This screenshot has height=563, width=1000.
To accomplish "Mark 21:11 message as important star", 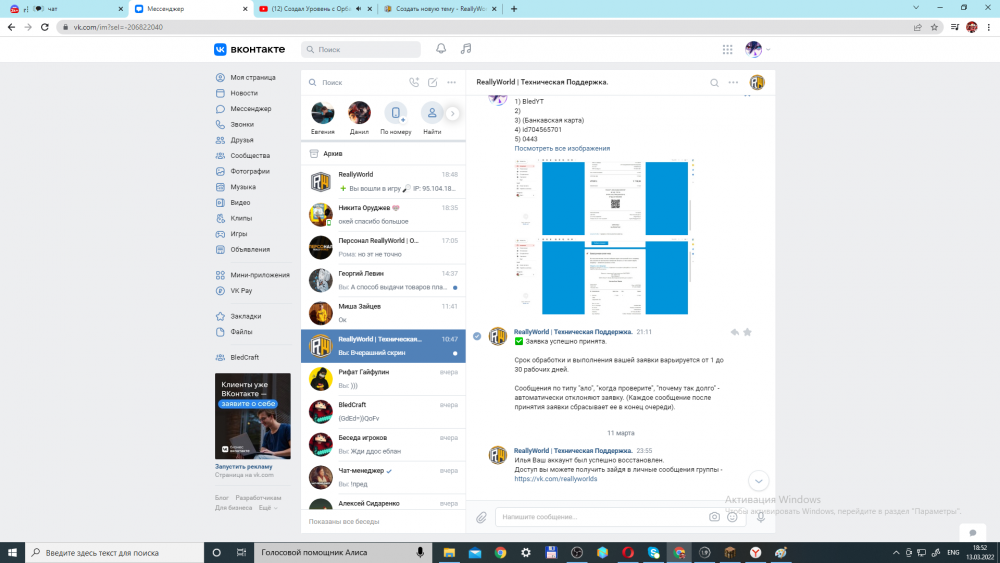I will point(747,332).
